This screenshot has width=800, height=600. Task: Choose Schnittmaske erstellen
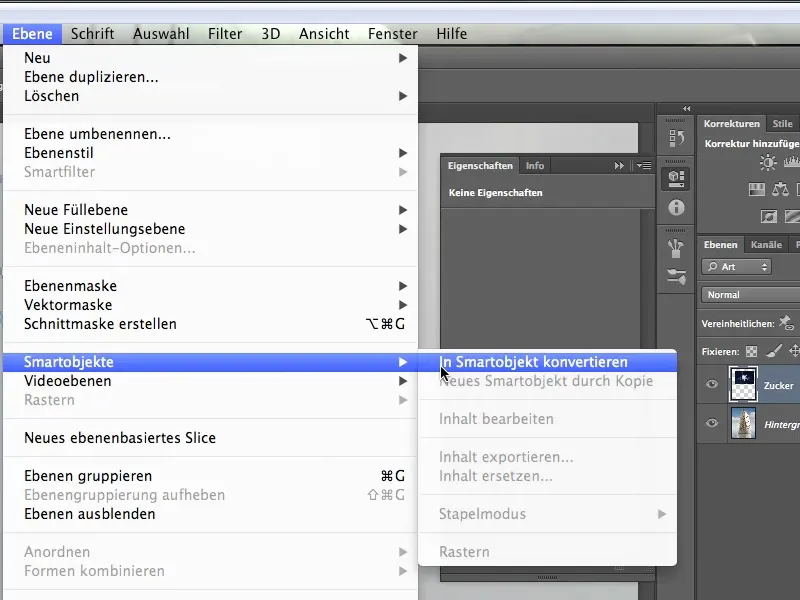(210, 324)
